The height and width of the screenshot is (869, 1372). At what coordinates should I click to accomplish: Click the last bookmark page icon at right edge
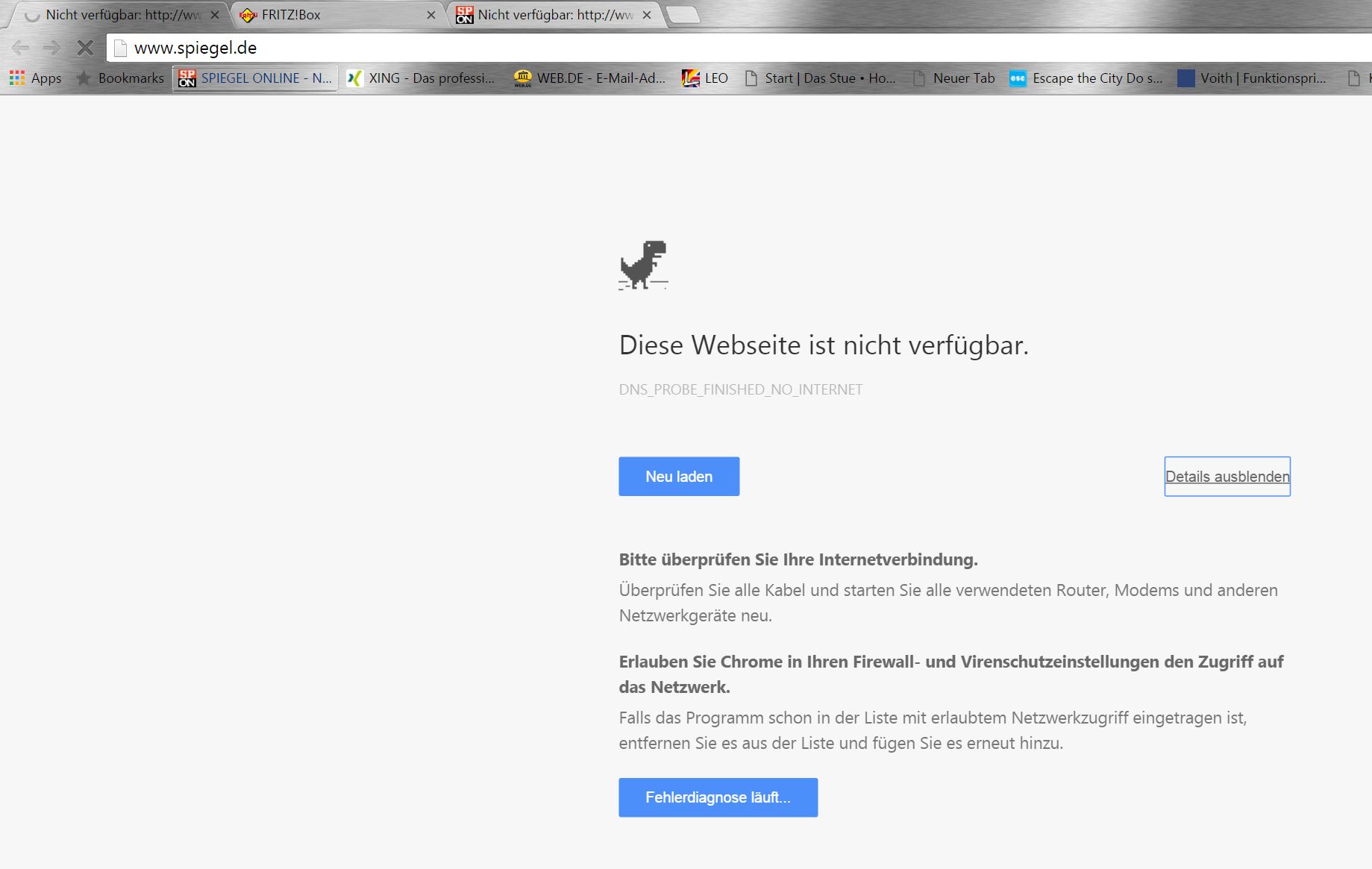1353,78
